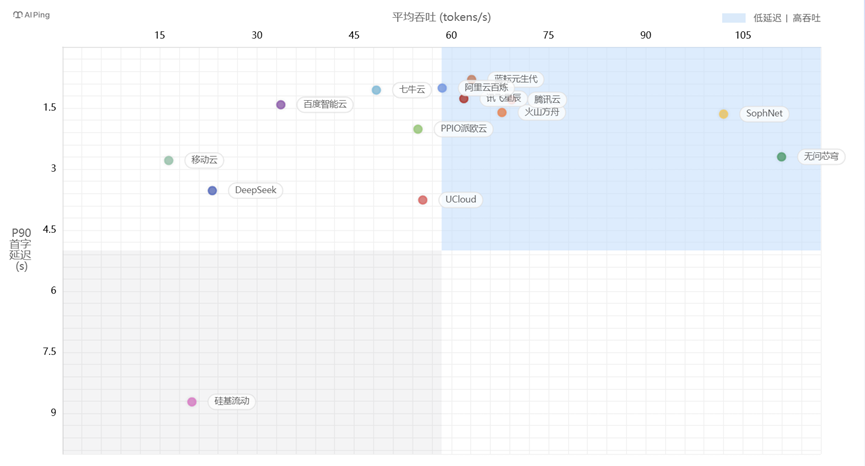Select the yellow SophNet data point
Screen dimensions: 865x466
(x=723, y=114)
